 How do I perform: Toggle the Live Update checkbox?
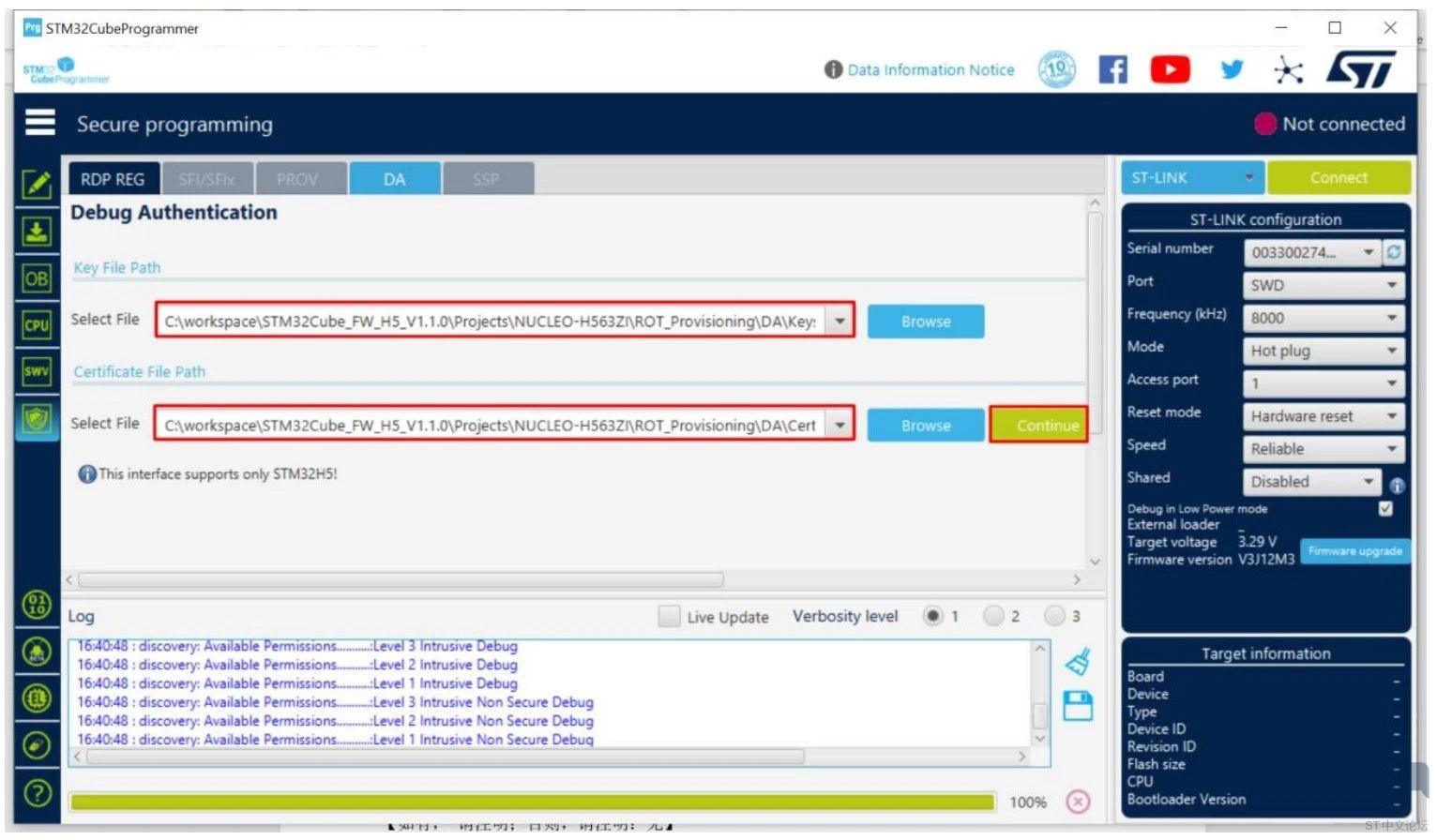669,616
